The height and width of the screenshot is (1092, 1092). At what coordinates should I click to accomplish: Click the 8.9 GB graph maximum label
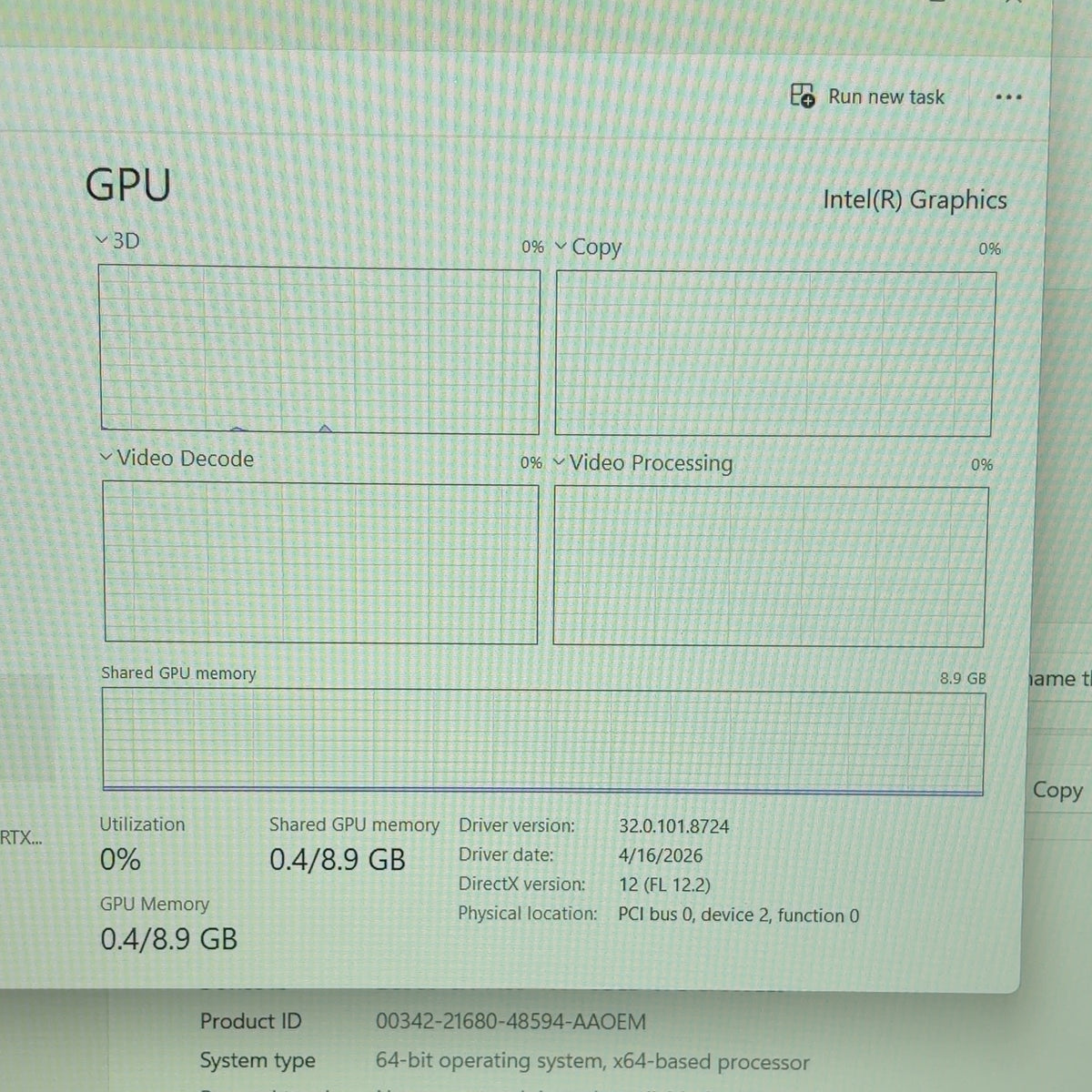pyautogui.click(x=963, y=678)
